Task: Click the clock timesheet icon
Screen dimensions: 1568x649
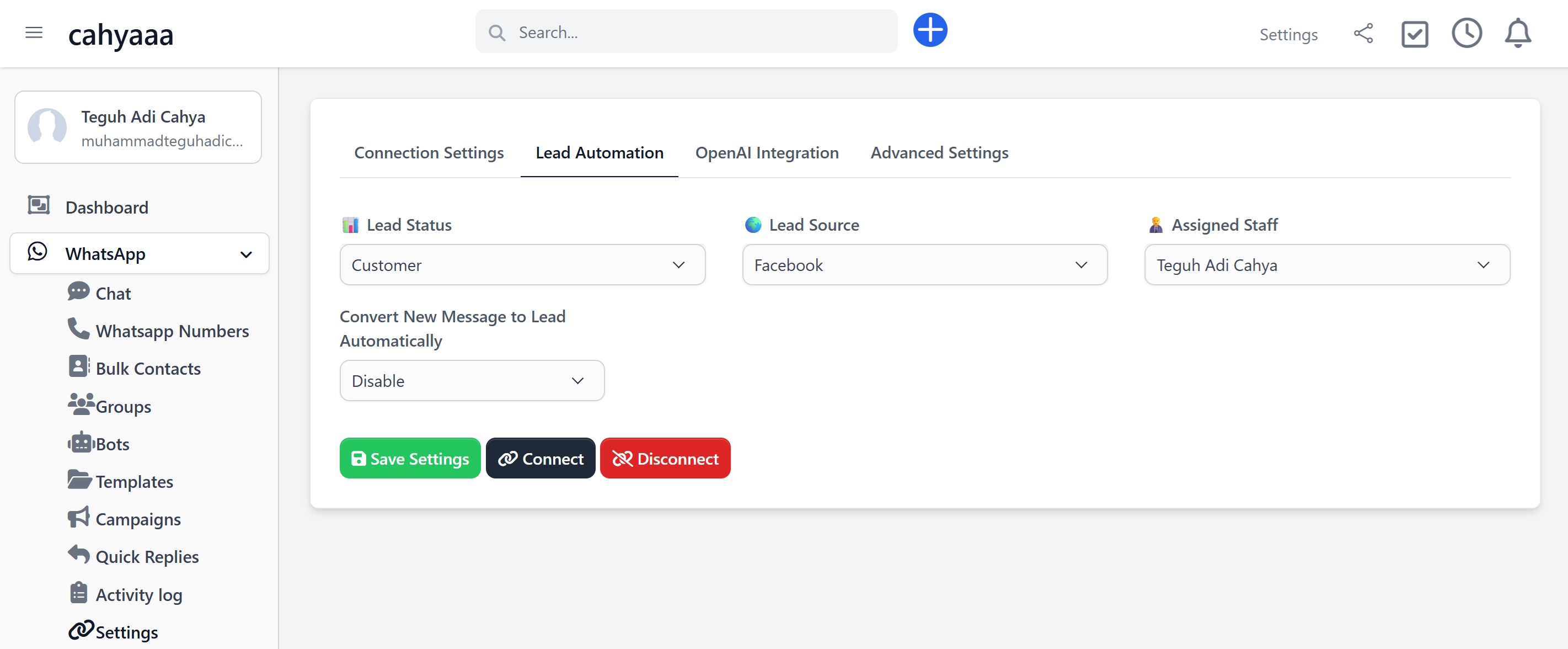Action: (1466, 34)
